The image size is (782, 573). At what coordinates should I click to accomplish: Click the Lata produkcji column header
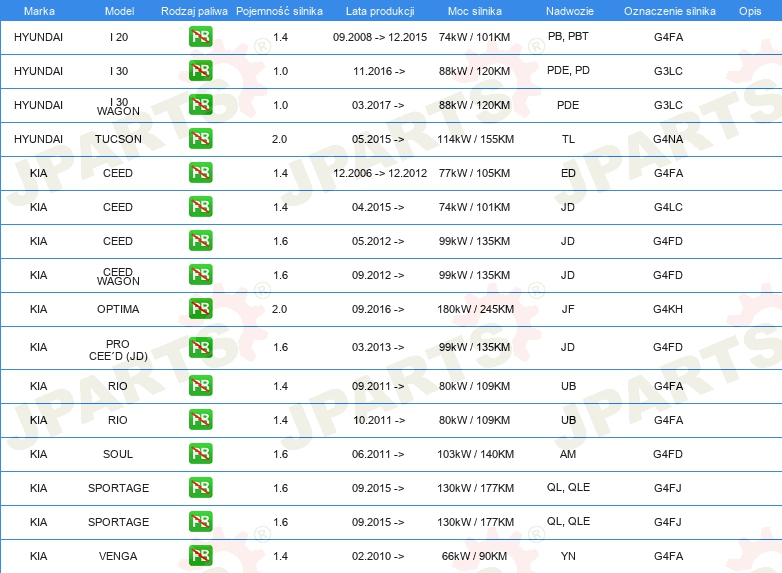(380, 11)
